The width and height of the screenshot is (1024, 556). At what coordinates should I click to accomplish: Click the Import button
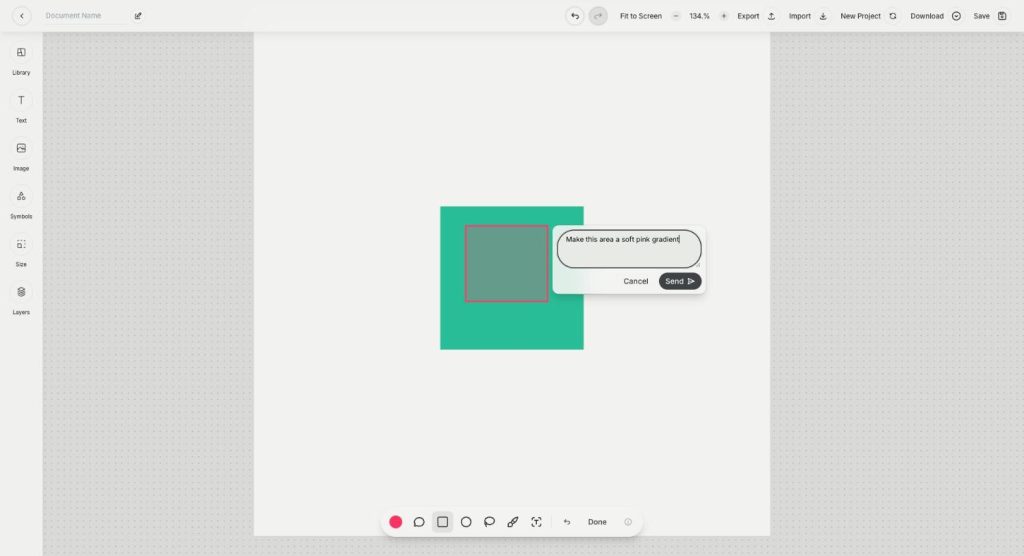[808, 16]
